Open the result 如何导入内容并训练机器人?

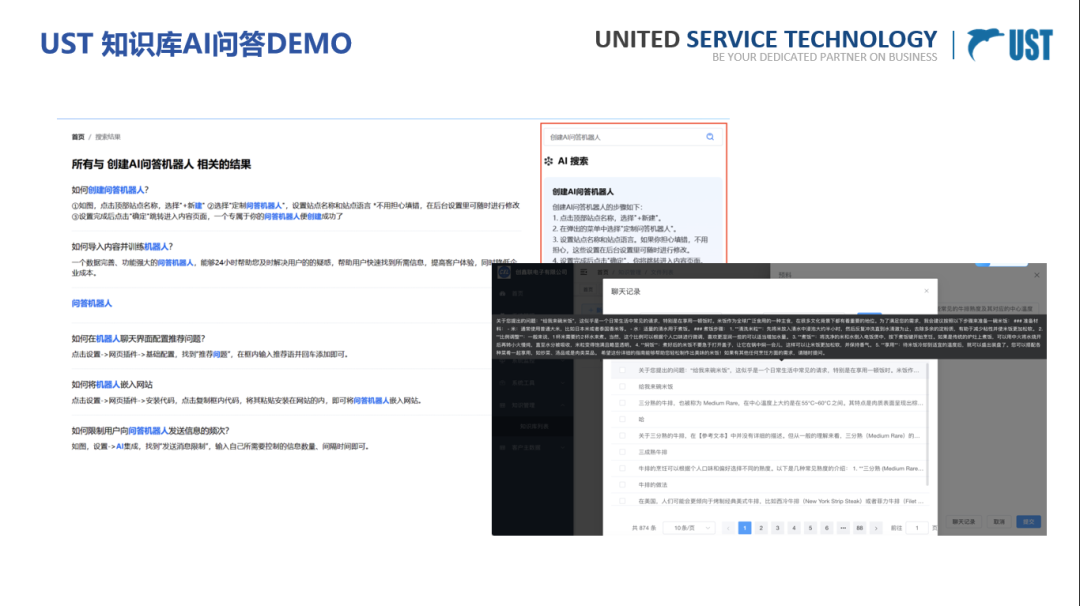click(123, 247)
